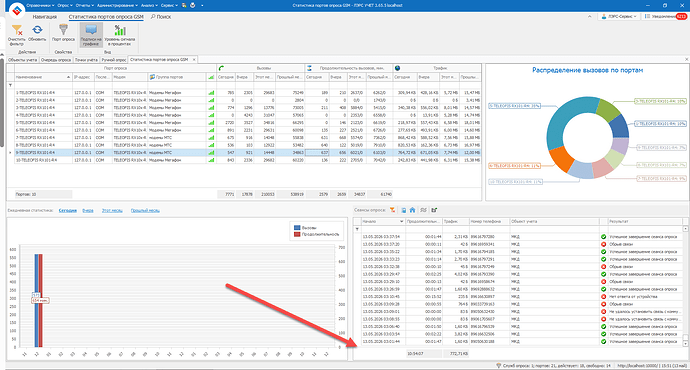This screenshot has width=690, height=370.
Task: Click the blue Вызовы legend swatch
Action: tap(297, 228)
